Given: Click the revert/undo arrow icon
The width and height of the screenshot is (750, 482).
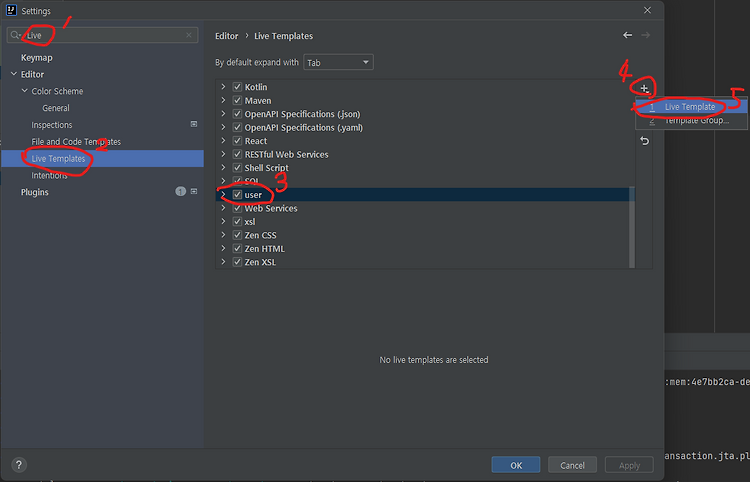Looking at the screenshot, I should click(644, 141).
